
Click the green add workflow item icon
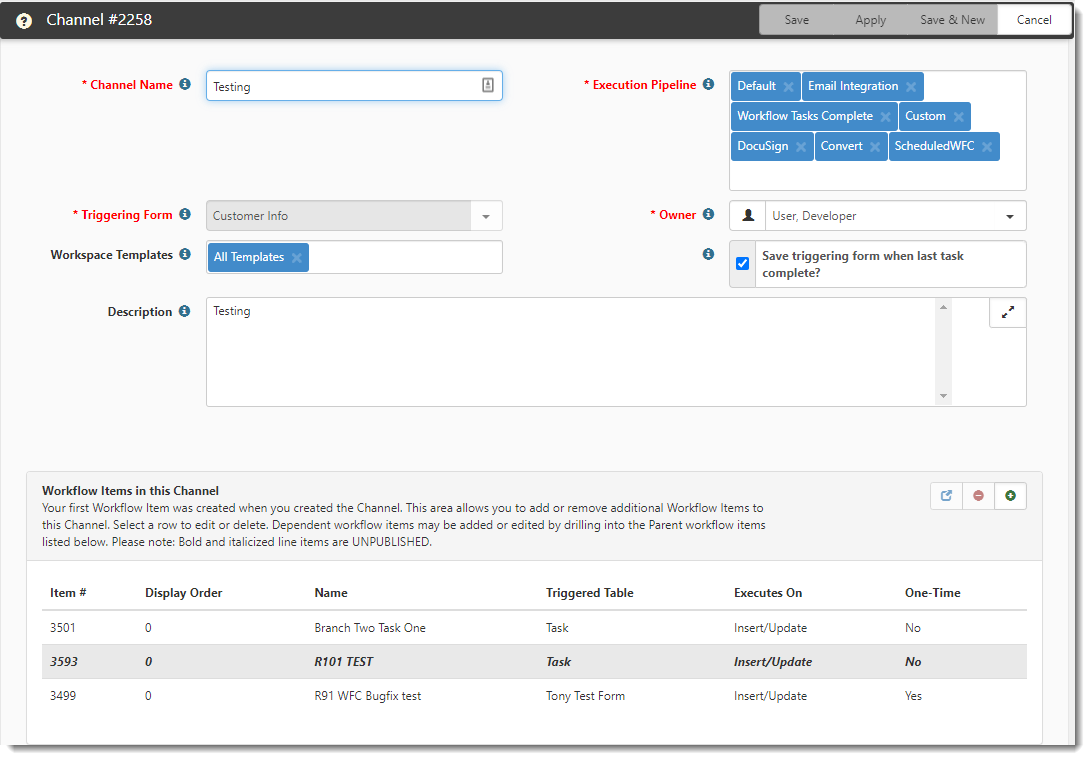pyautogui.click(x=1010, y=496)
